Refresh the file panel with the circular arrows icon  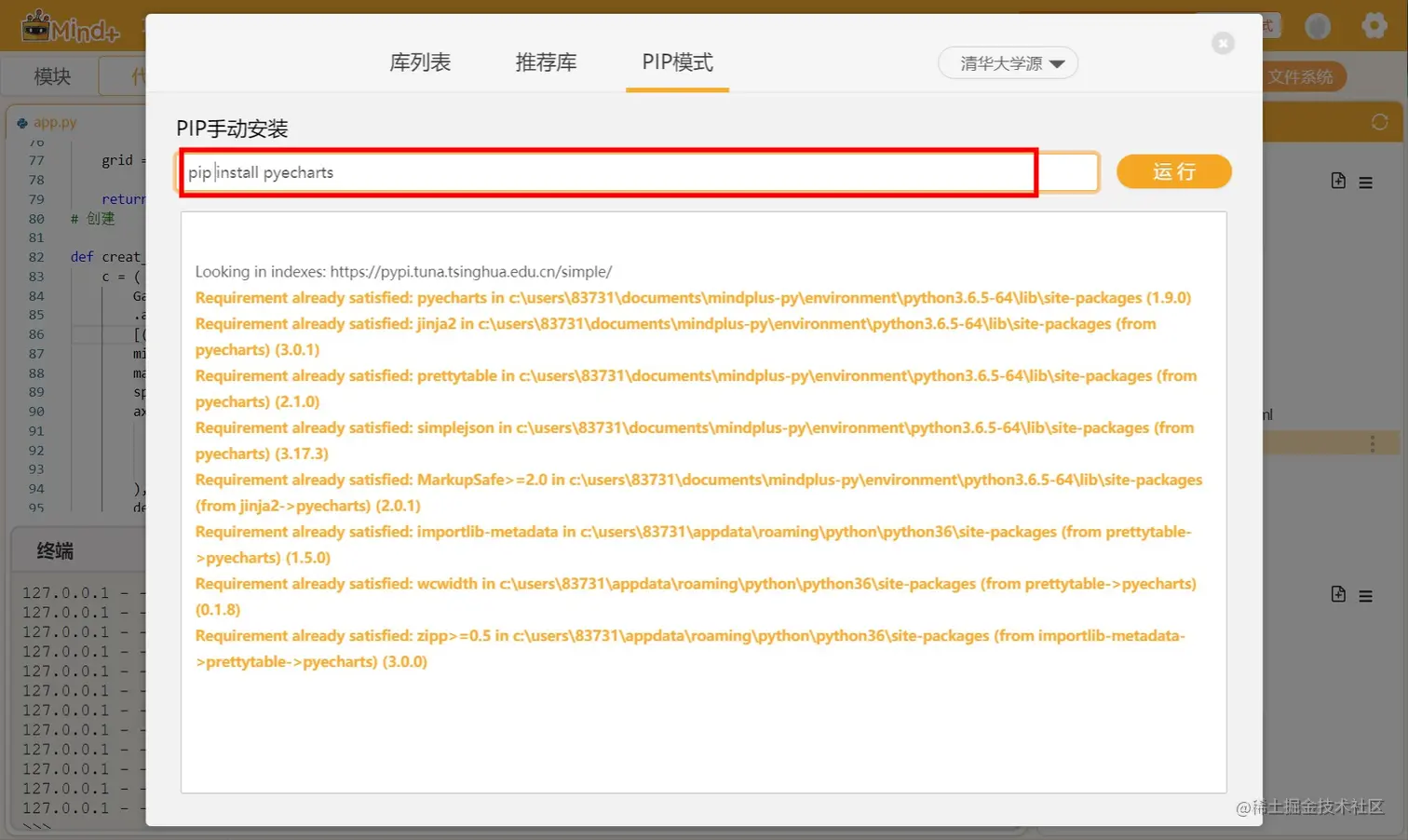1379,122
